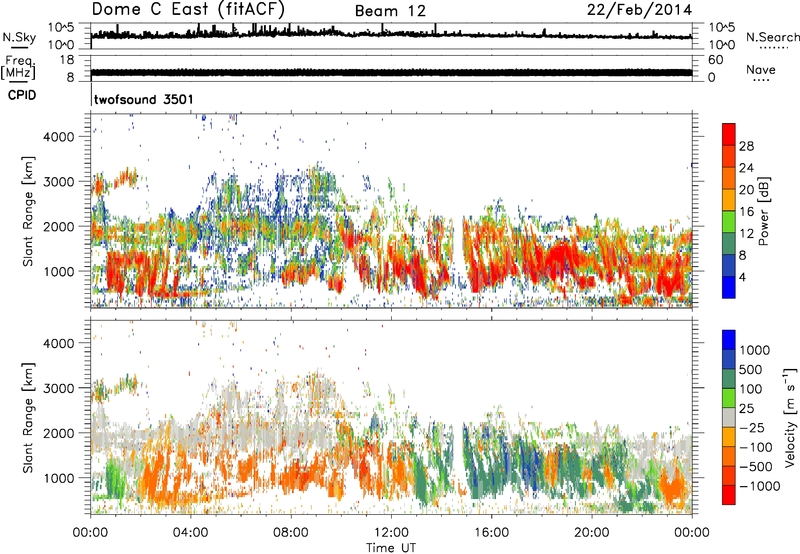
Task: Click the gray velocity segment between 25 and -25
Action: [x=729, y=418]
